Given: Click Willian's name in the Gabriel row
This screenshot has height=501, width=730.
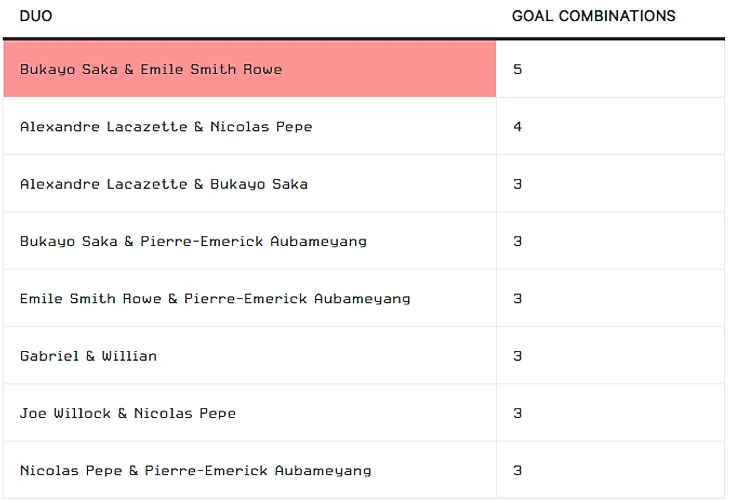Looking at the screenshot, I should click(129, 356).
